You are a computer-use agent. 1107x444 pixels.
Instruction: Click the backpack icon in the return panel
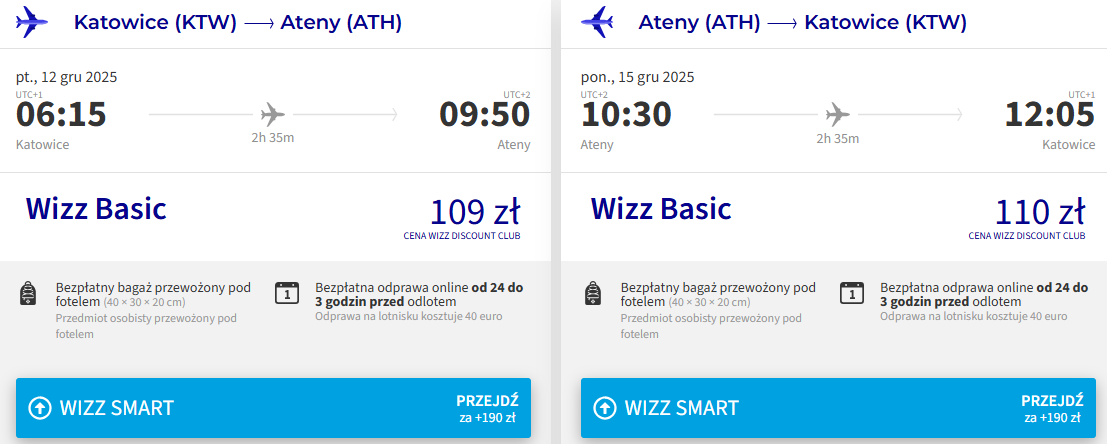[x=593, y=293]
